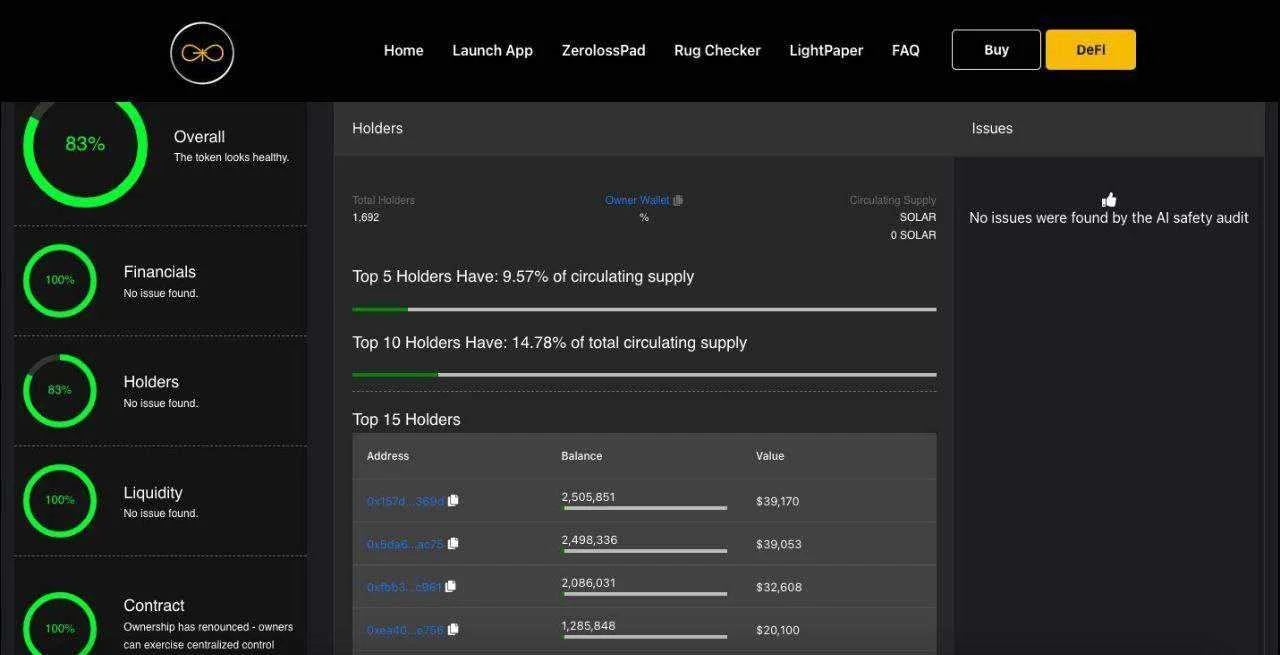This screenshot has height=655, width=1280.
Task: Click the Balance column header
Action: (582, 456)
